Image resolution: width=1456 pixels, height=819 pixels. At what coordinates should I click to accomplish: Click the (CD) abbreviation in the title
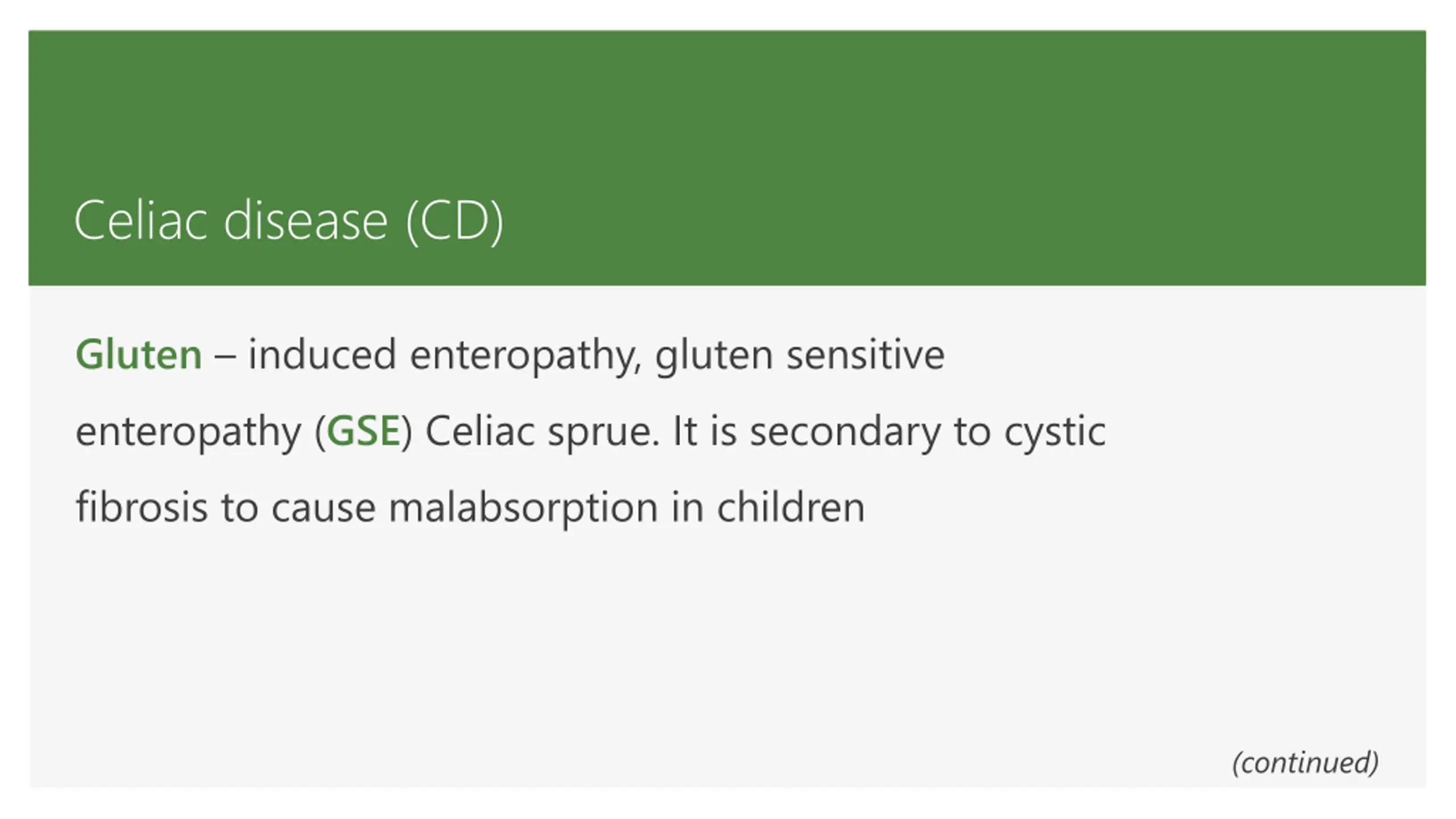pyautogui.click(x=455, y=221)
